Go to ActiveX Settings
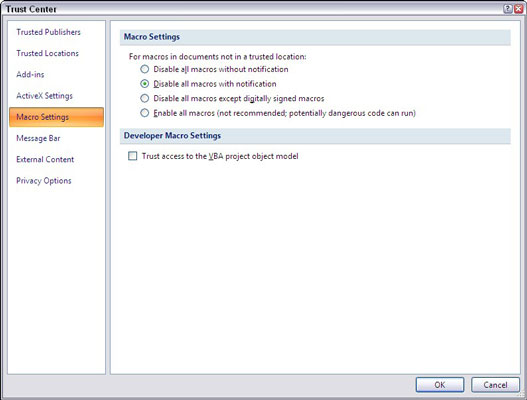The height and width of the screenshot is (400, 527). 44,96
